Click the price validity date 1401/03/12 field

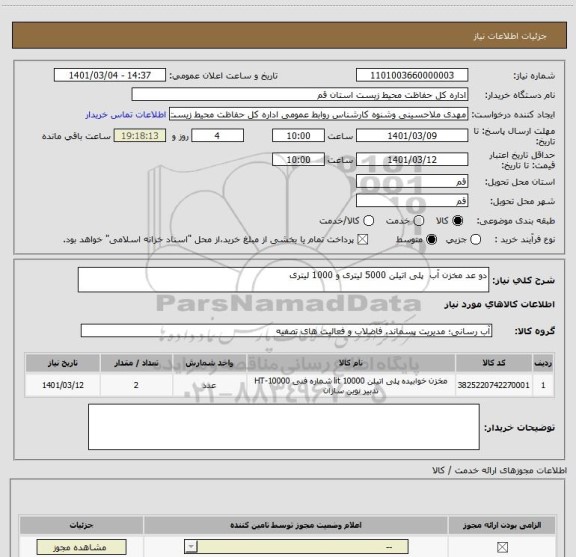412,159
